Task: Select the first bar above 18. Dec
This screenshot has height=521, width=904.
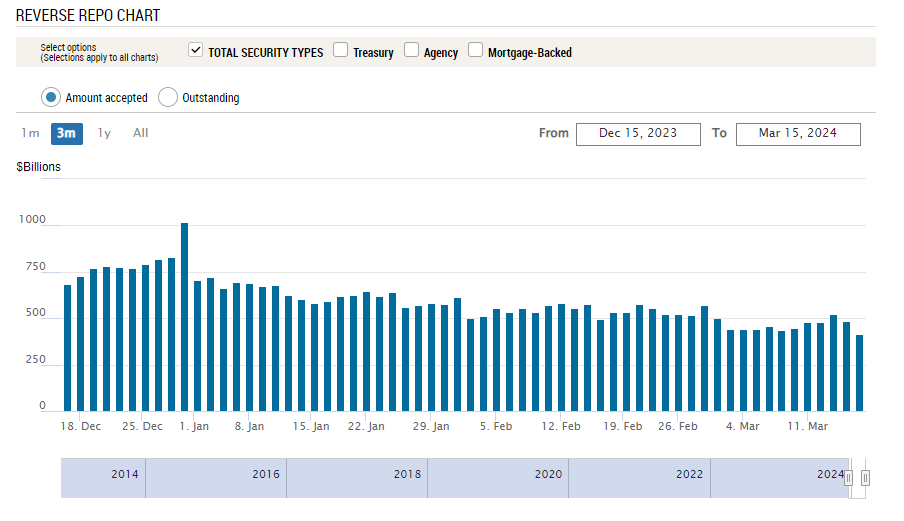Action: click(x=67, y=348)
